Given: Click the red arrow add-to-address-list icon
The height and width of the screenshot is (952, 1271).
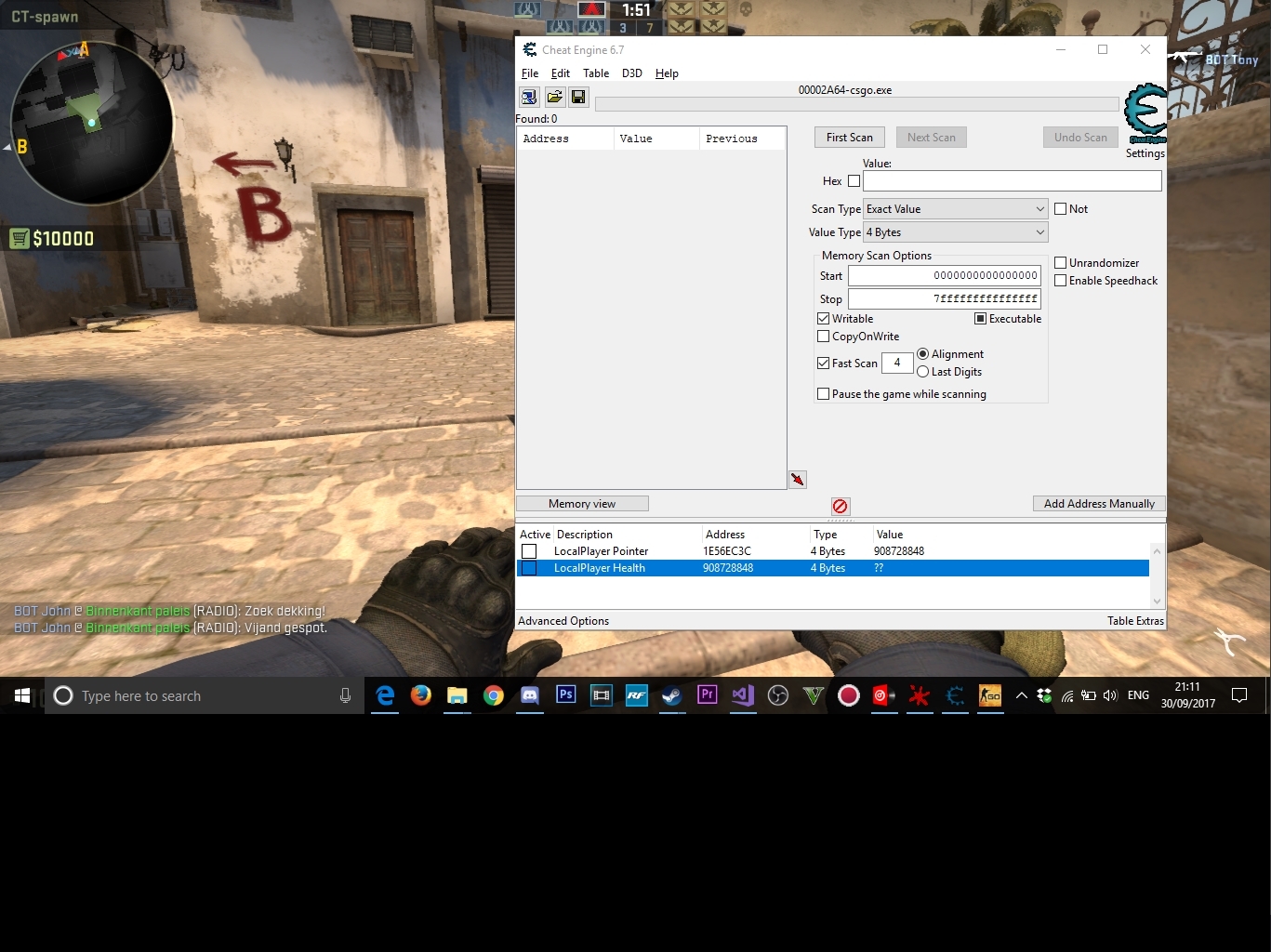Looking at the screenshot, I should (798, 480).
